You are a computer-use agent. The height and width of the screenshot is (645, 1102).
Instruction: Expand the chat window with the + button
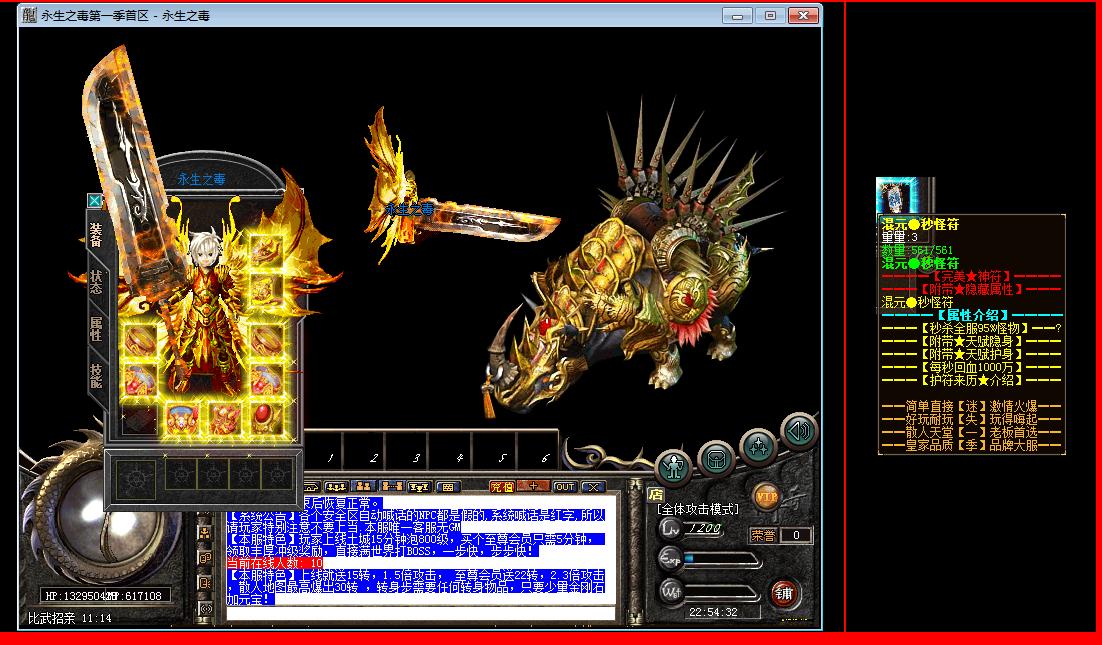(x=533, y=486)
